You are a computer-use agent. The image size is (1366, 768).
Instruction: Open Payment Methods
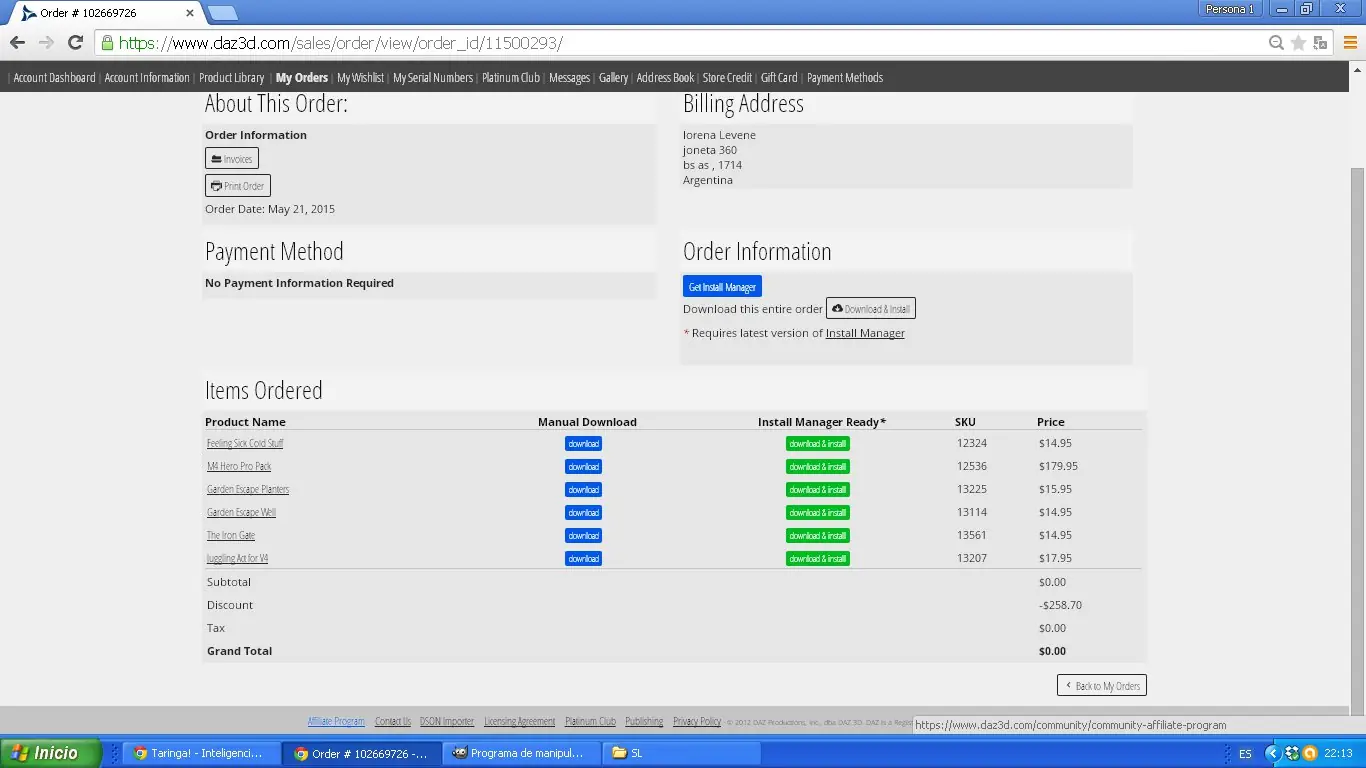point(845,77)
